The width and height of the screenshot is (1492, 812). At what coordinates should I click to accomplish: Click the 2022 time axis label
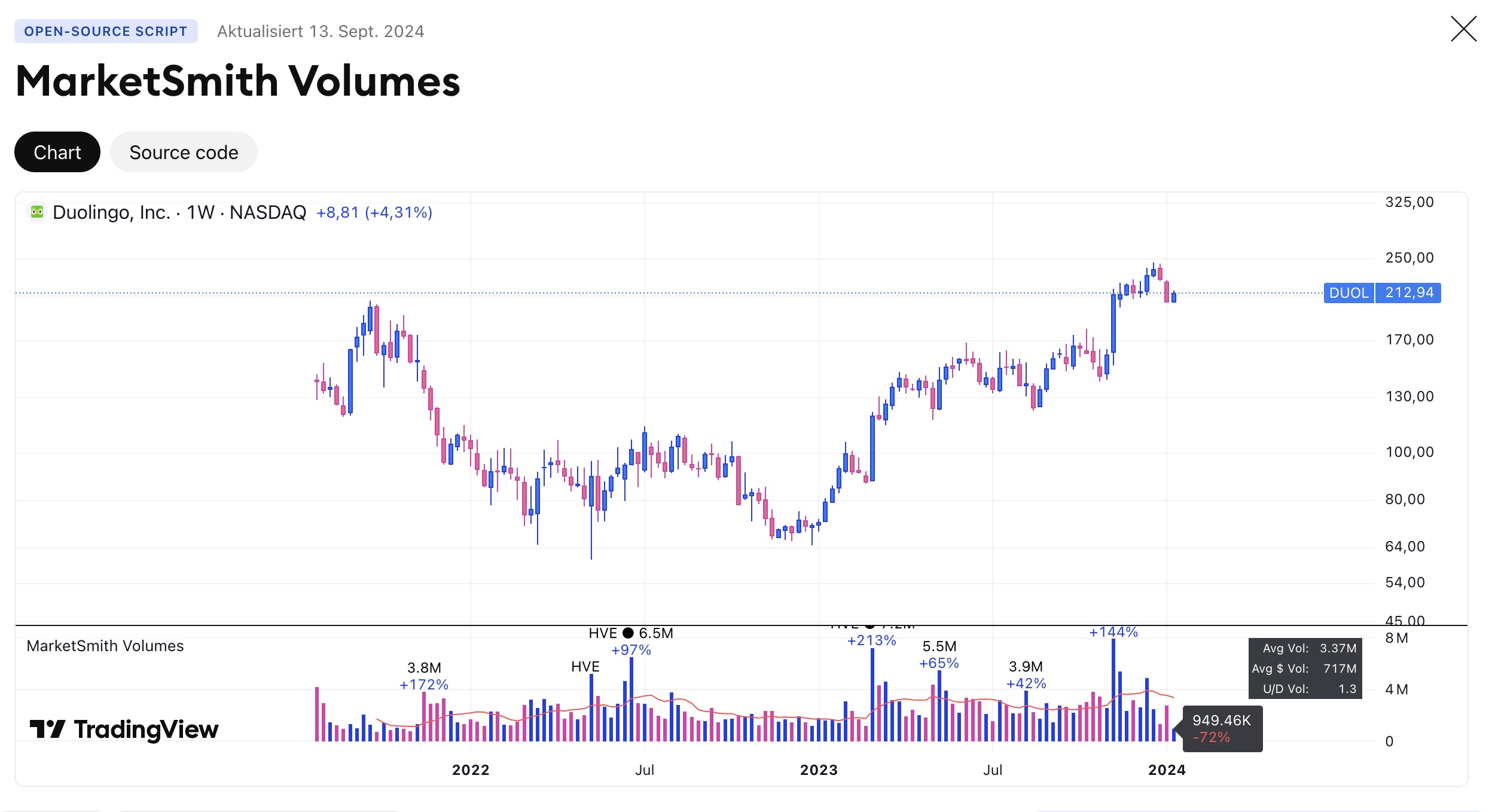[471, 770]
